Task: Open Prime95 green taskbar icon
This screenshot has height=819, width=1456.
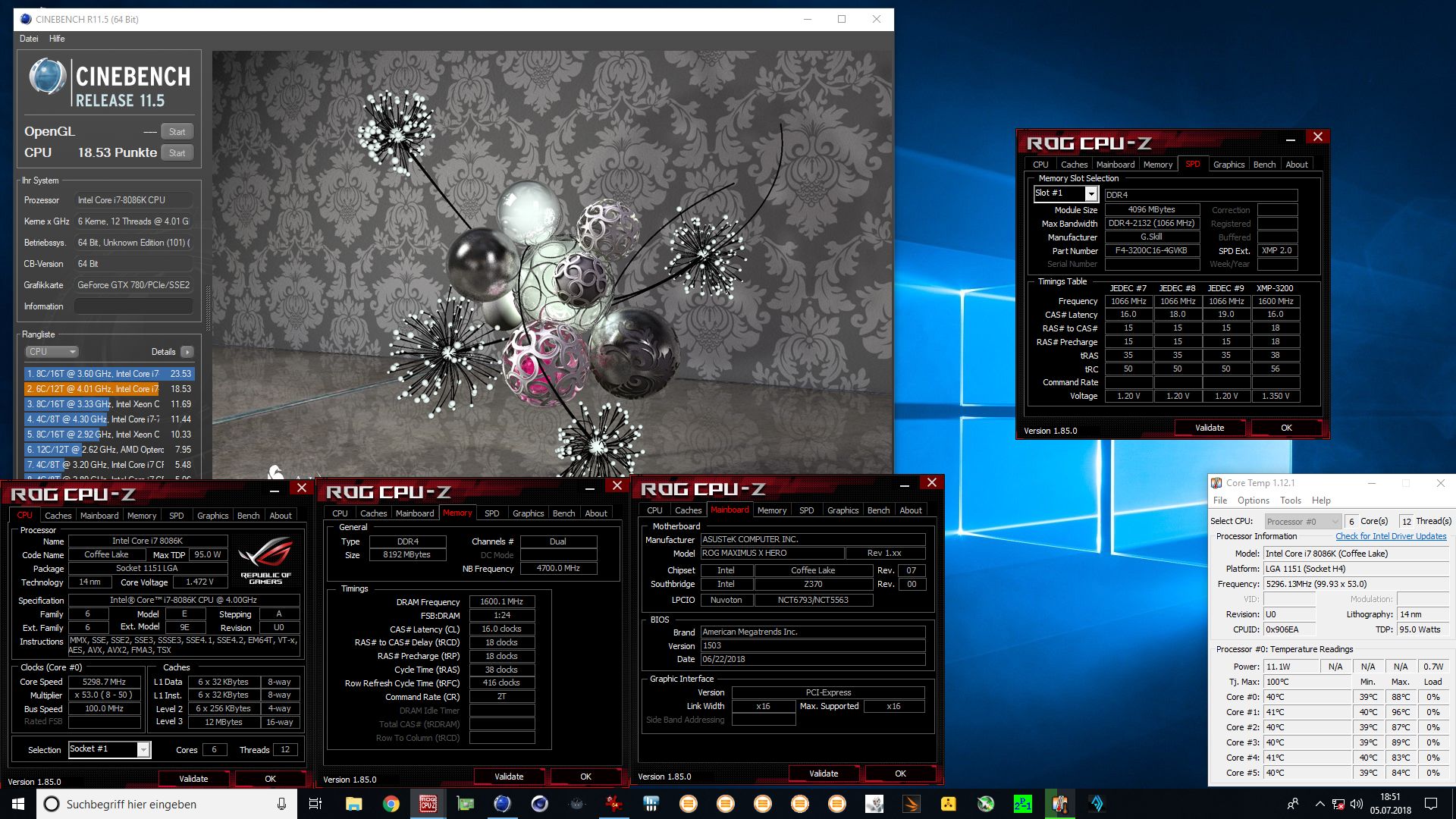Action: coord(1023,804)
